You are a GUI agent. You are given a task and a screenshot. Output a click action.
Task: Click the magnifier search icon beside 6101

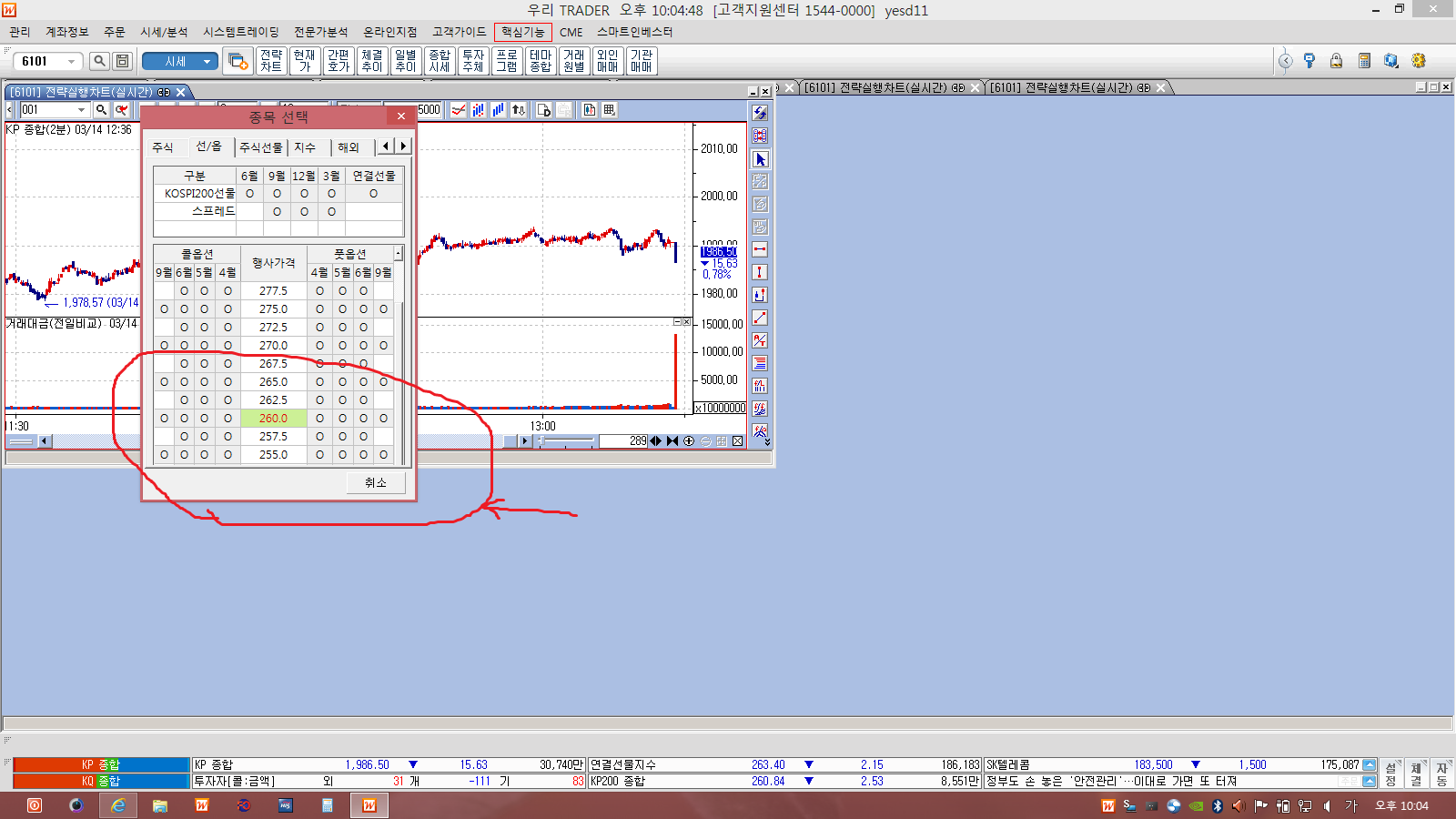99,61
